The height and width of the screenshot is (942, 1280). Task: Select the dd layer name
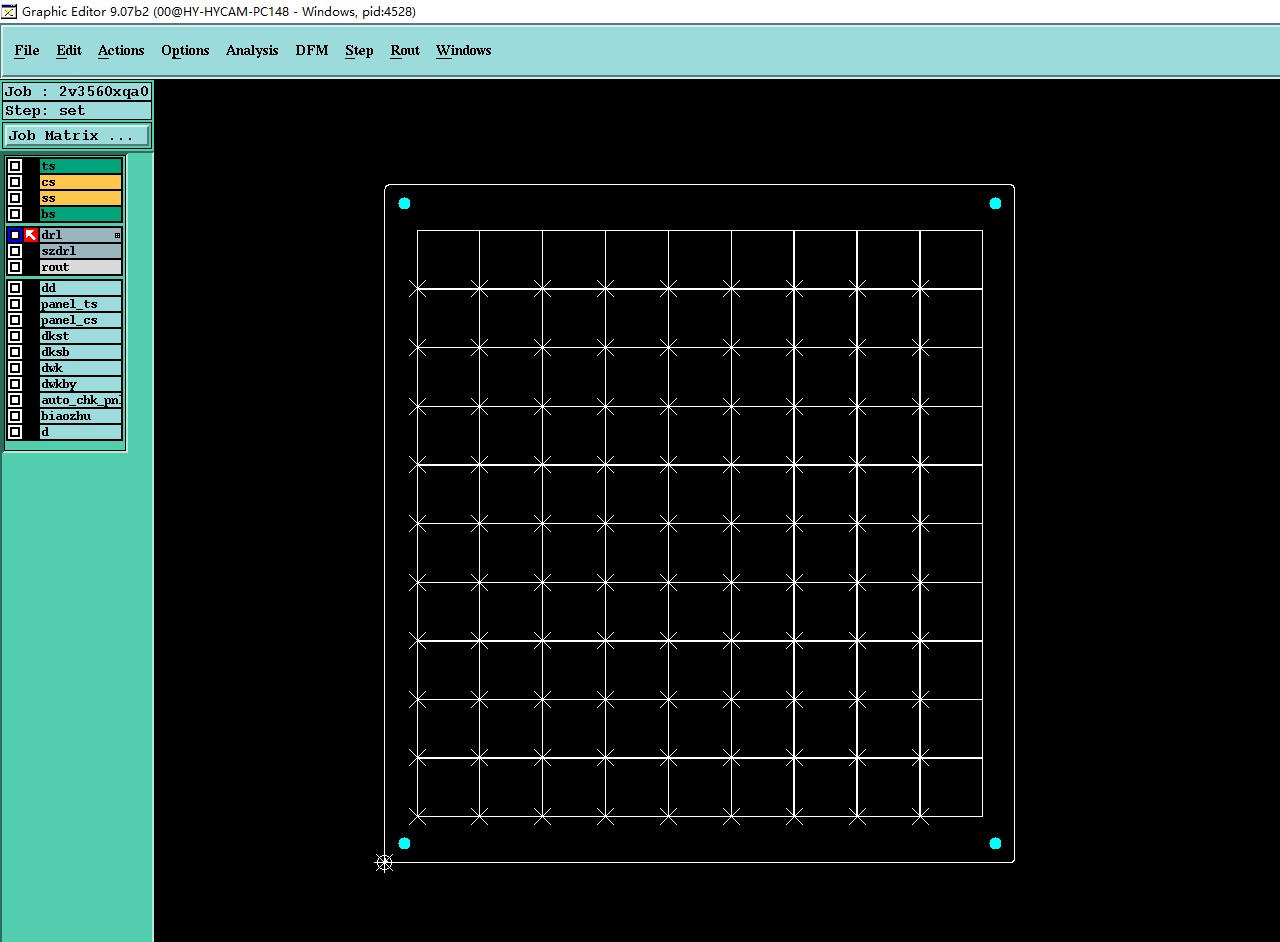81,288
